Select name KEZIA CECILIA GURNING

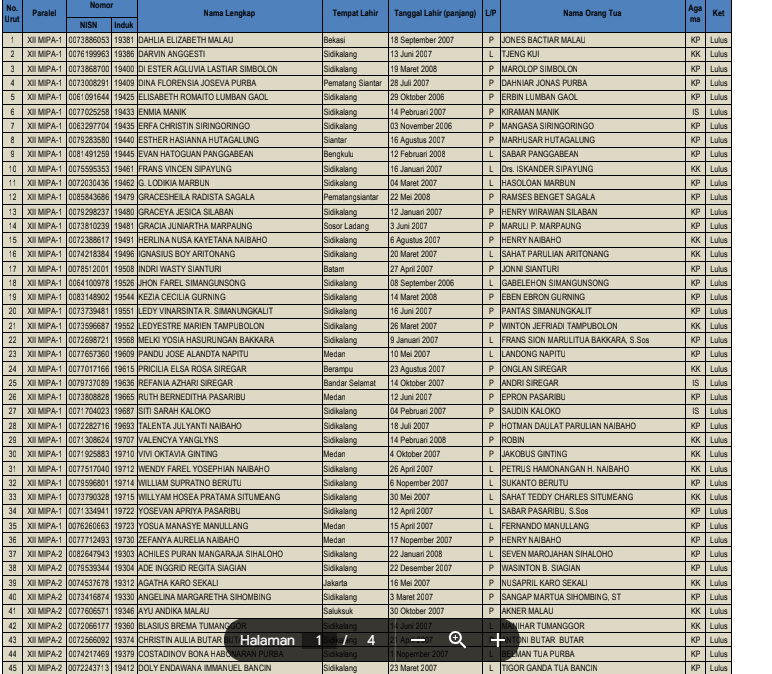coord(182,297)
